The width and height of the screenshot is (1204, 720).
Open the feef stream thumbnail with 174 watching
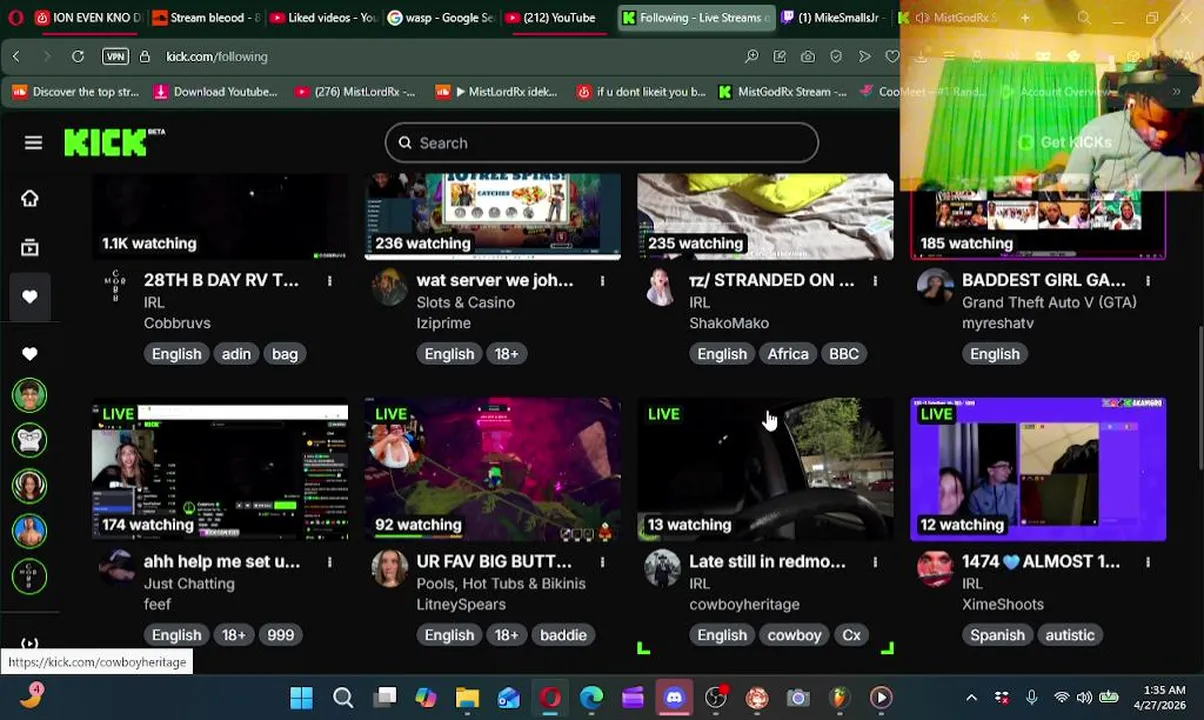(x=220, y=469)
